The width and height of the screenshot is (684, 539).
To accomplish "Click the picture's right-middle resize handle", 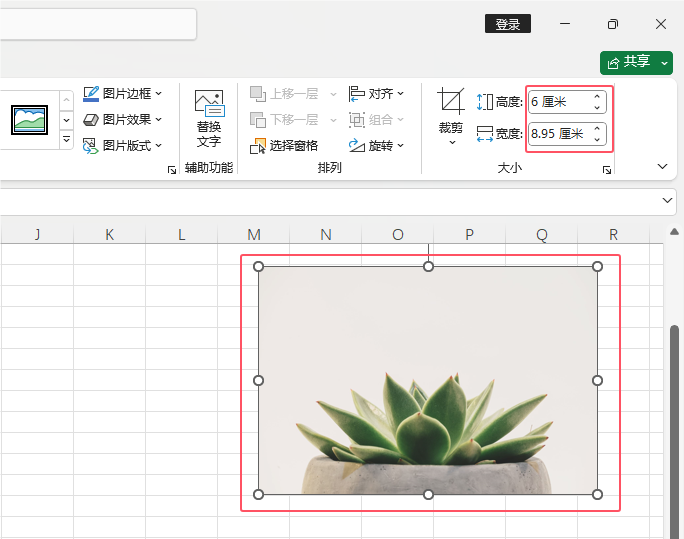I will coord(598,381).
